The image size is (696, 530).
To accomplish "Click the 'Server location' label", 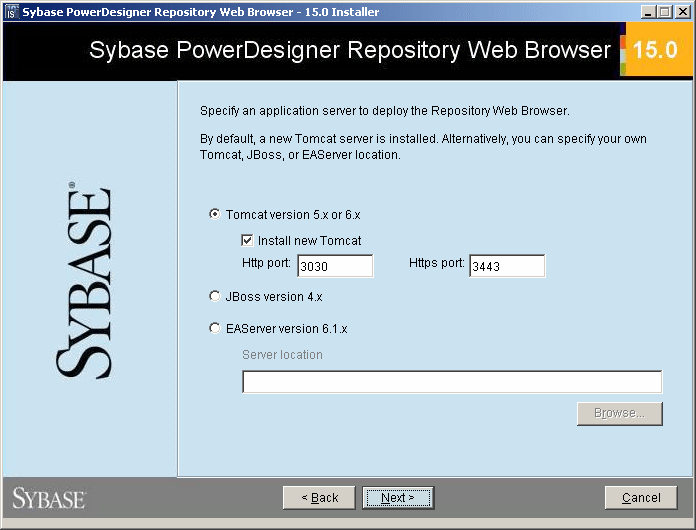I will (282, 355).
